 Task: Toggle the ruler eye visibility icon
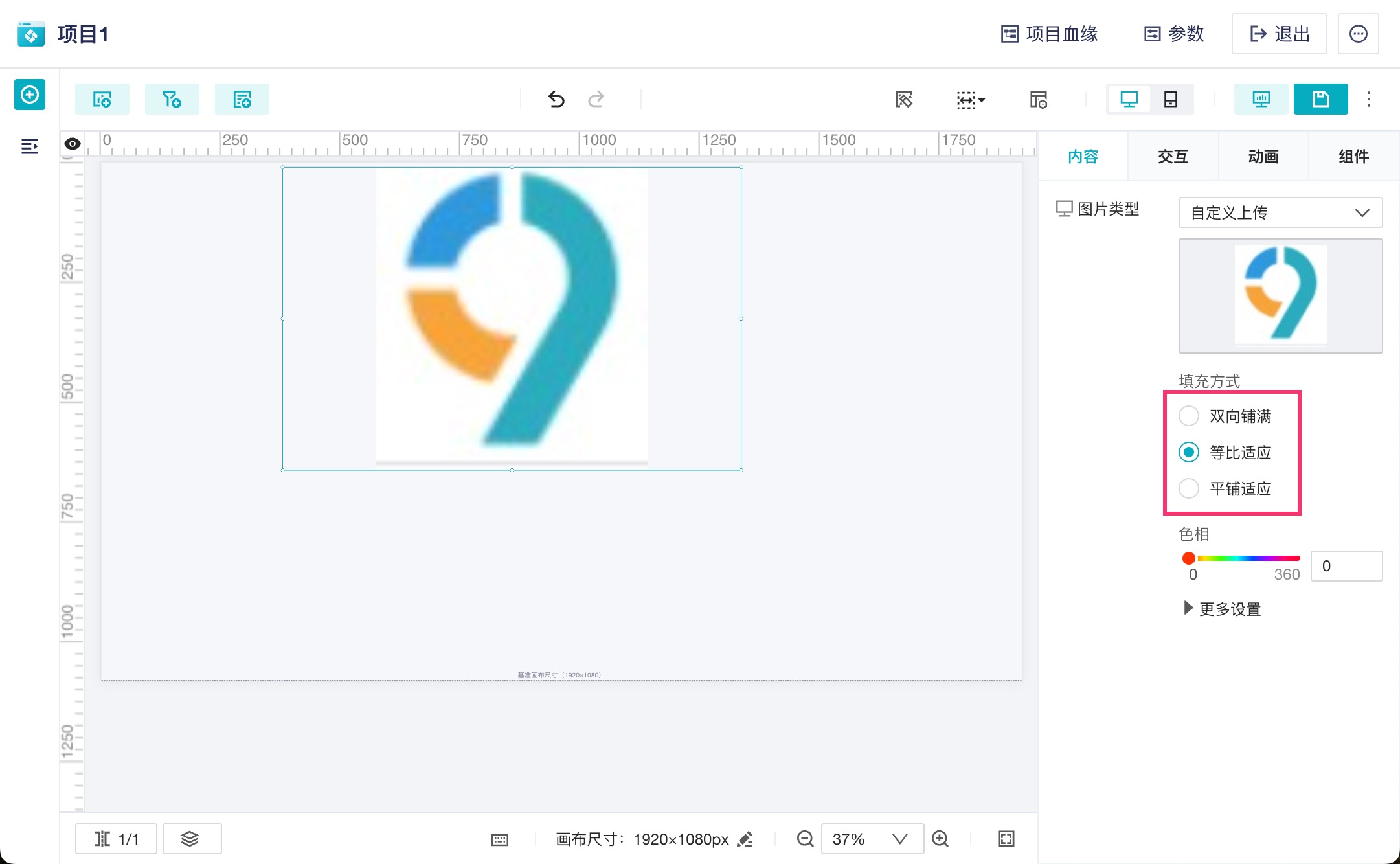point(73,144)
